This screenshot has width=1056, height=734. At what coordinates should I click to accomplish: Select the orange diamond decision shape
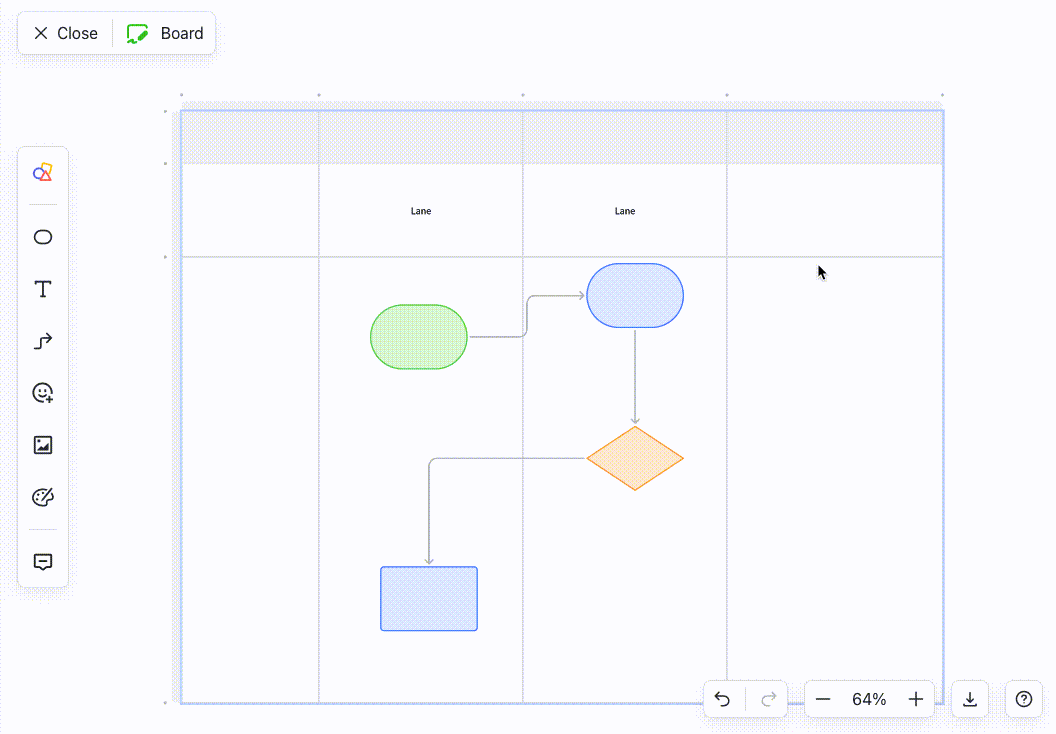pos(635,459)
